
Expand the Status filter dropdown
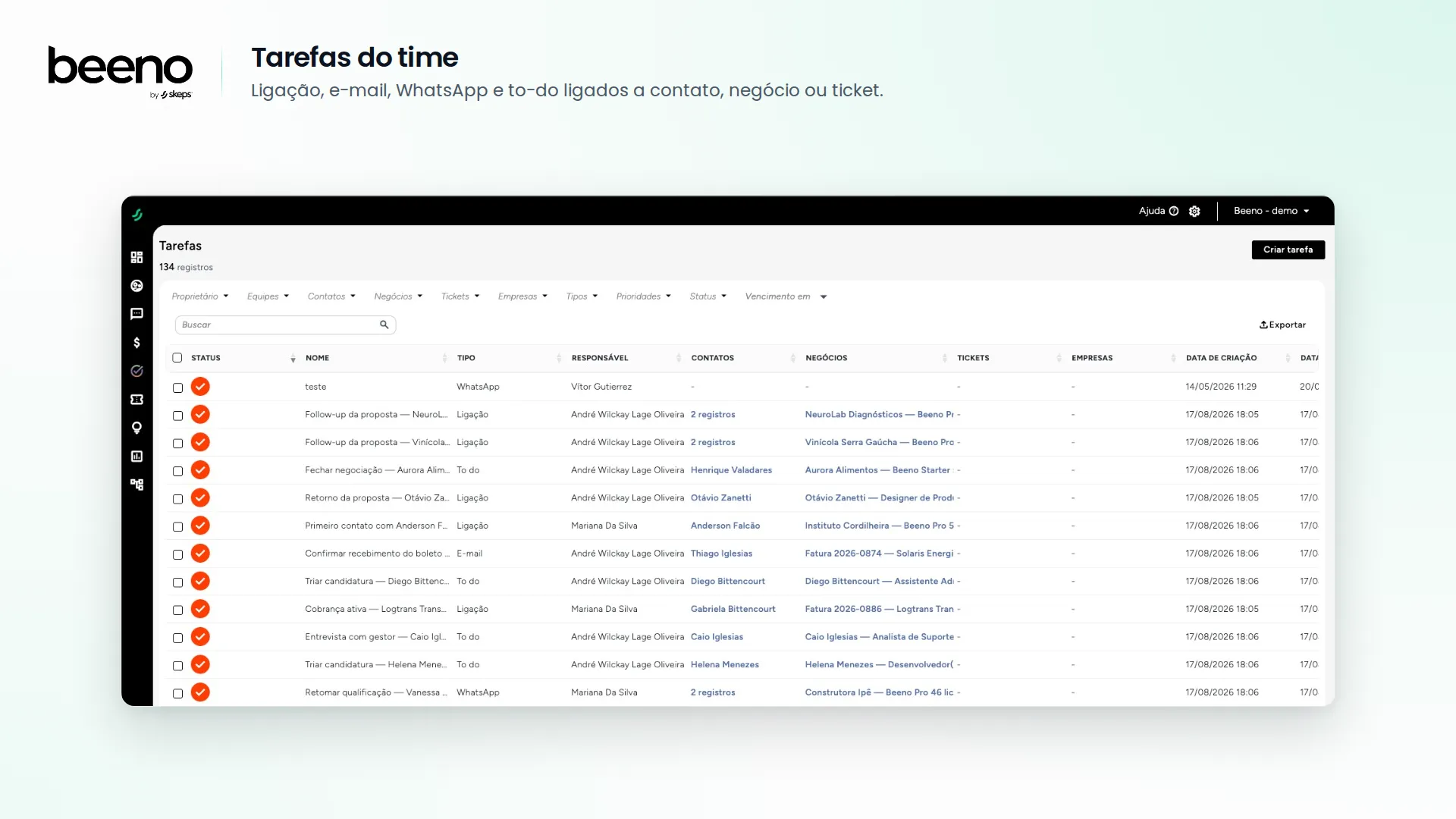(x=708, y=297)
